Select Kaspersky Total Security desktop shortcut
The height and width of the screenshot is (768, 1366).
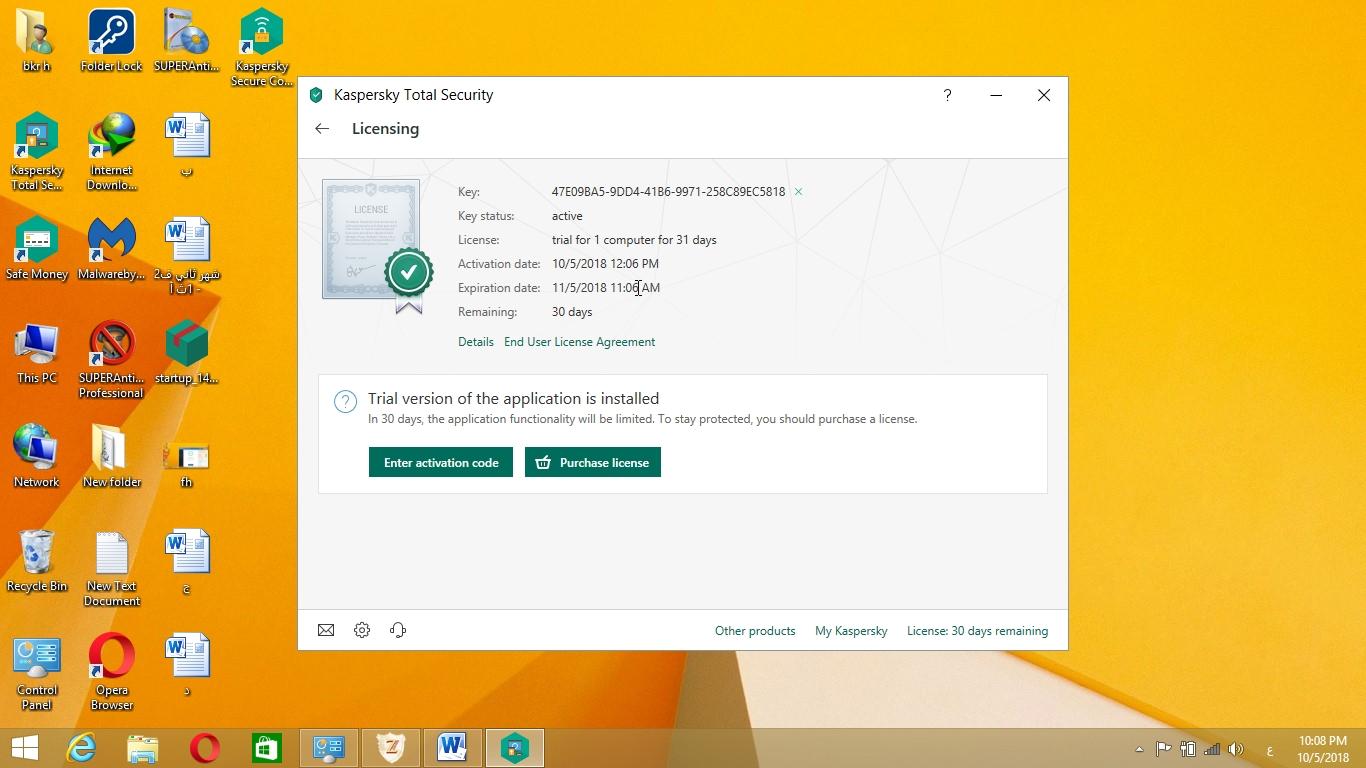tap(37, 152)
